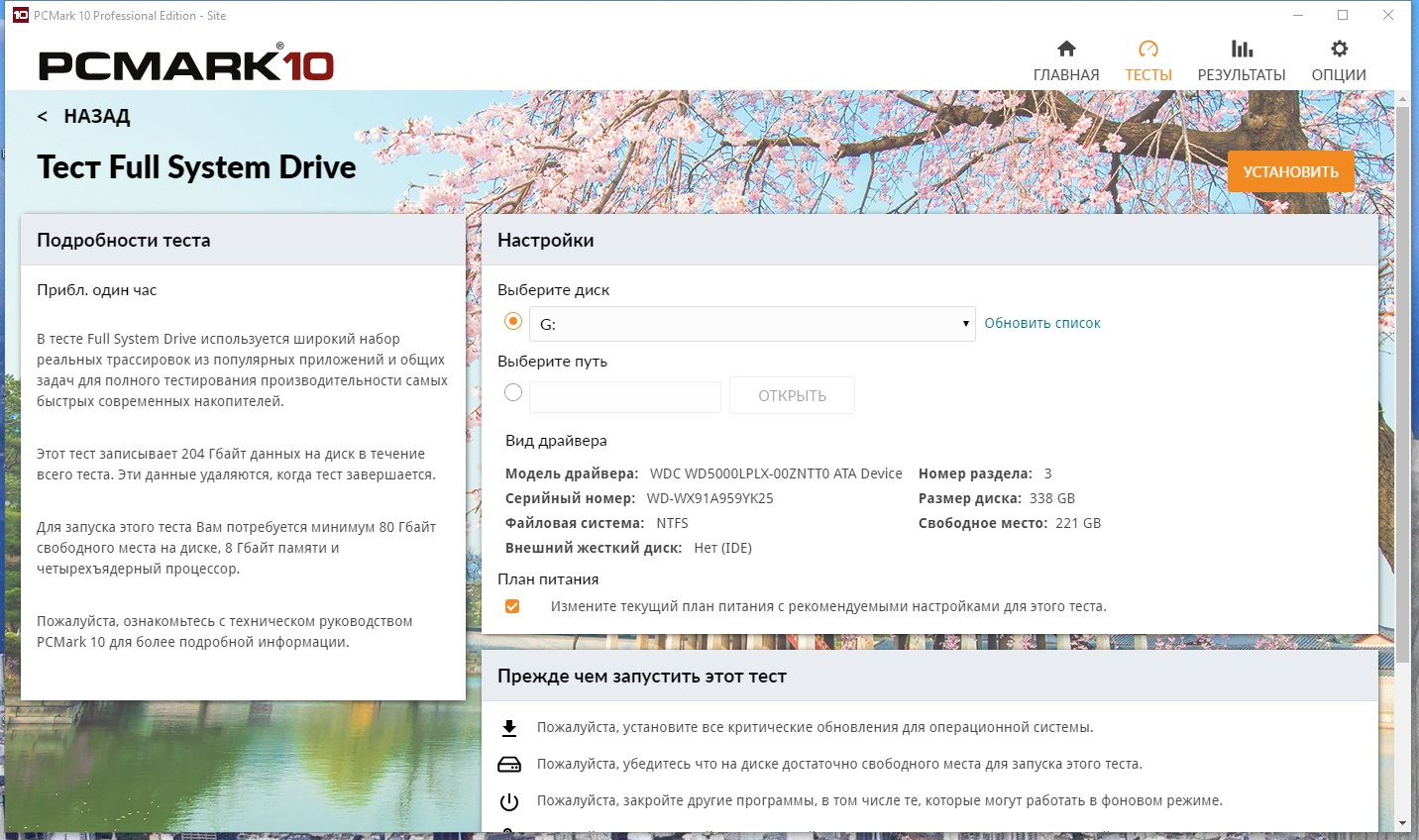Click the disk drive icon for free space
The height and width of the screenshot is (840, 1419).
point(509,765)
